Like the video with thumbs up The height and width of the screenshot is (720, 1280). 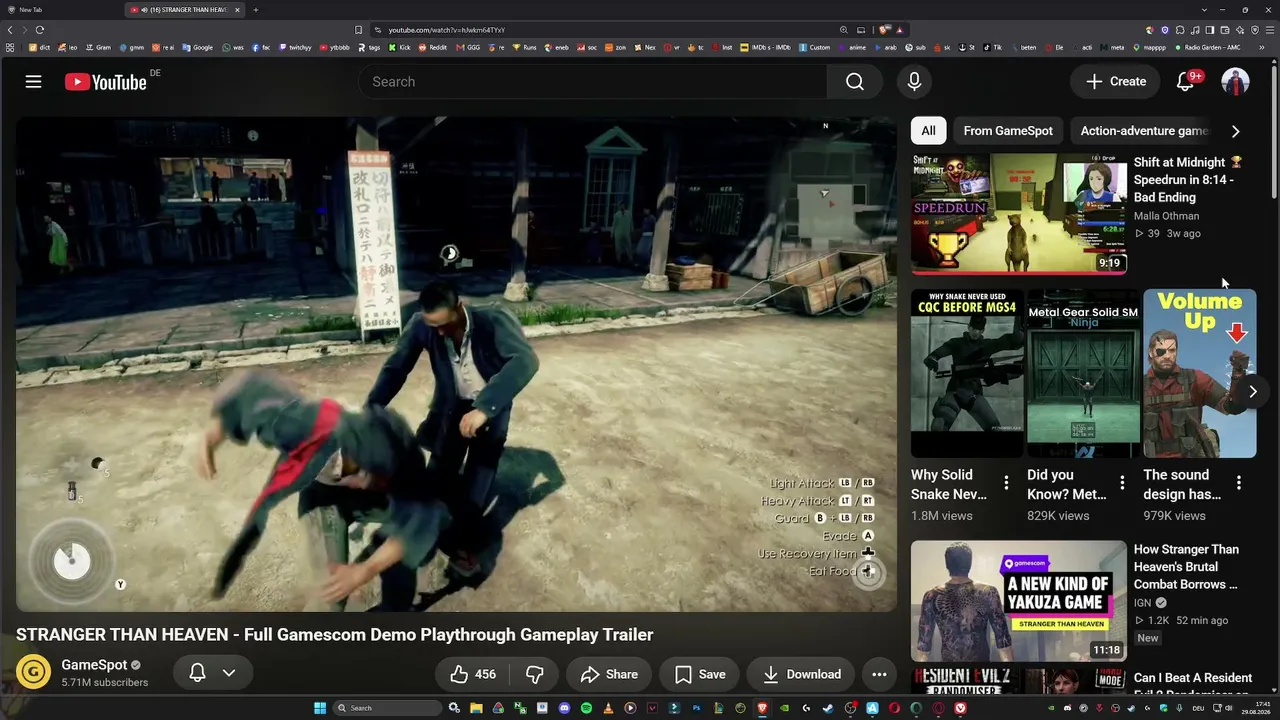point(472,674)
